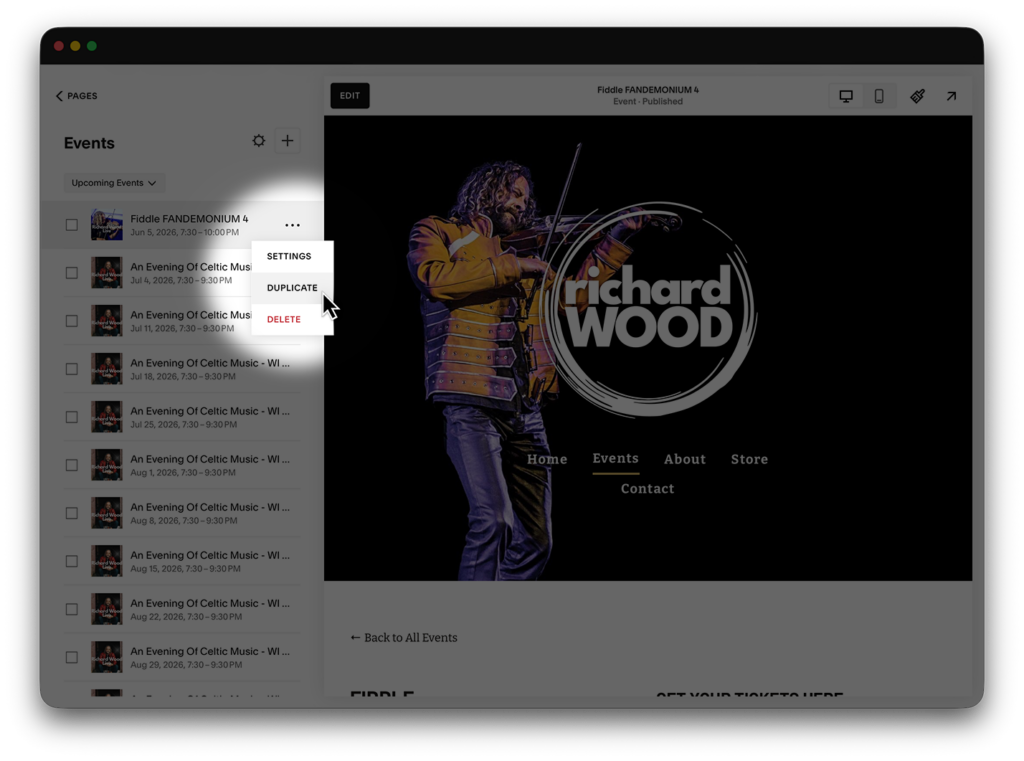The height and width of the screenshot is (761, 1024).
Task: Open the Aug 22 Celtic Music event
Action: [x=210, y=604]
